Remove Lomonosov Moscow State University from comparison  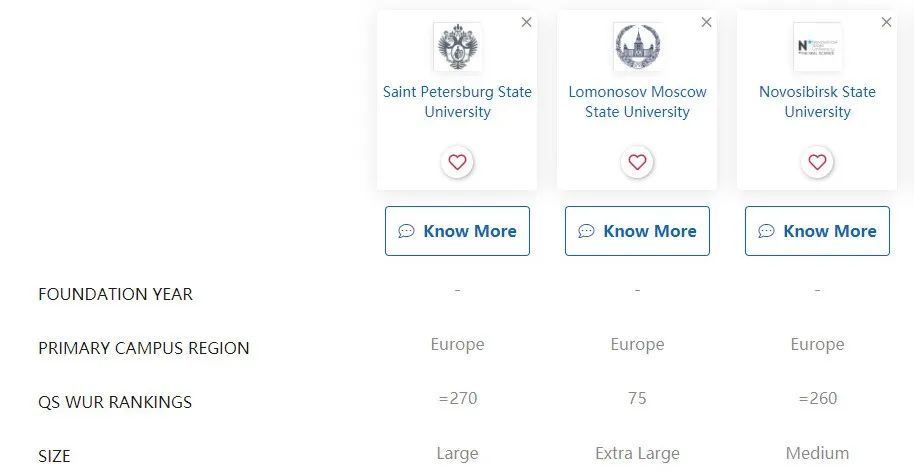point(706,22)
